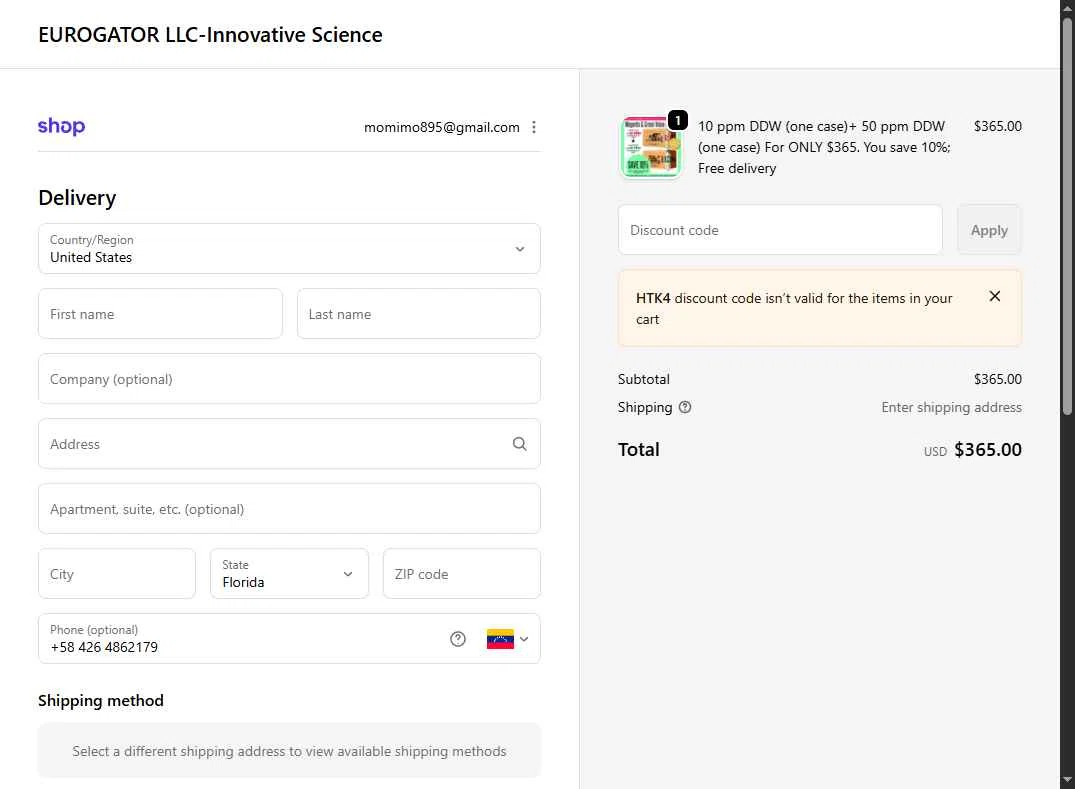This screenshot has height=789, width=1075.
Task: Click the Select a different shipping address notice
Action: pyautogui.click(x=289, y=751)
